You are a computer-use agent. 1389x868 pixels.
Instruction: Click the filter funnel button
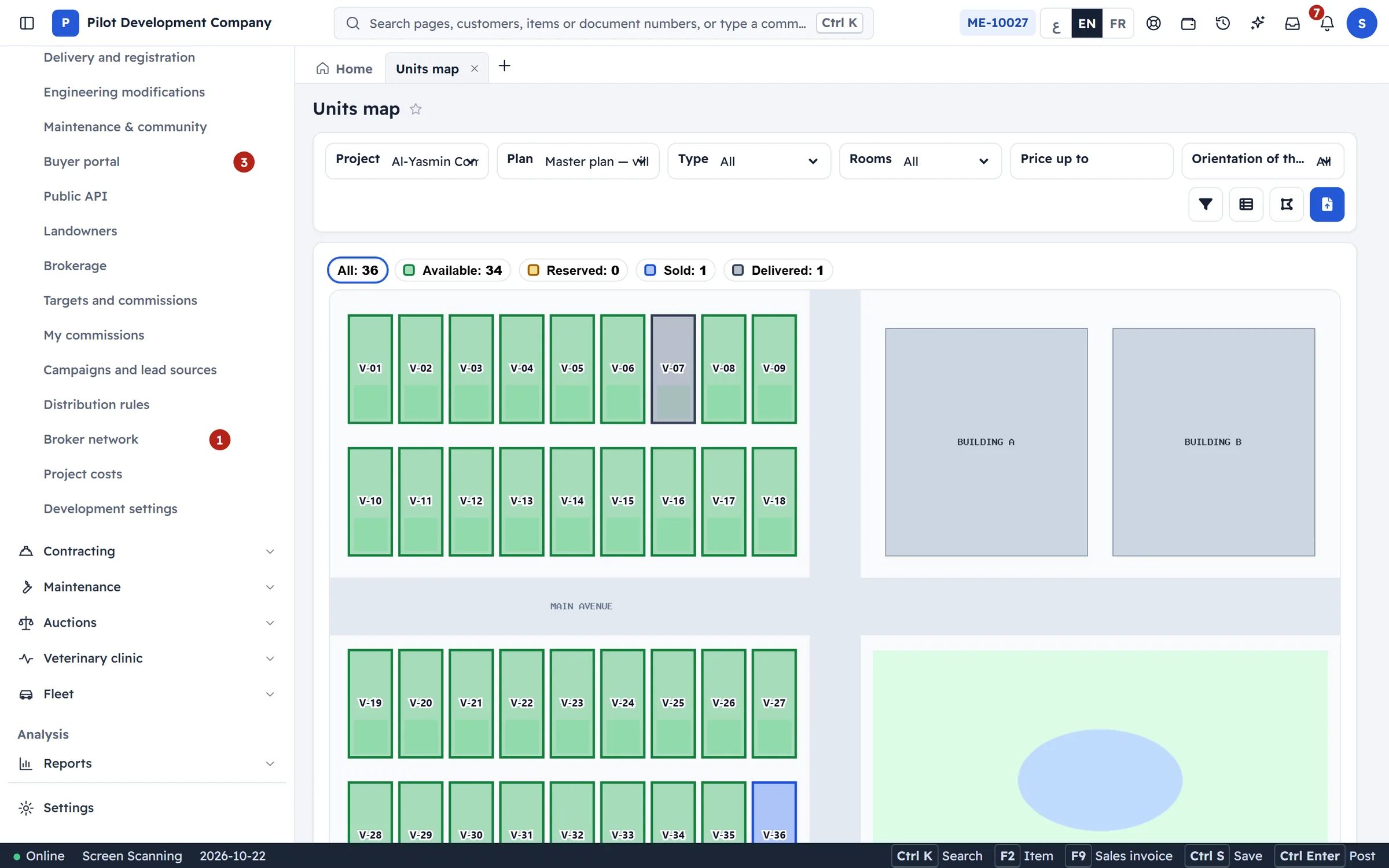[x=1206, y=204]
